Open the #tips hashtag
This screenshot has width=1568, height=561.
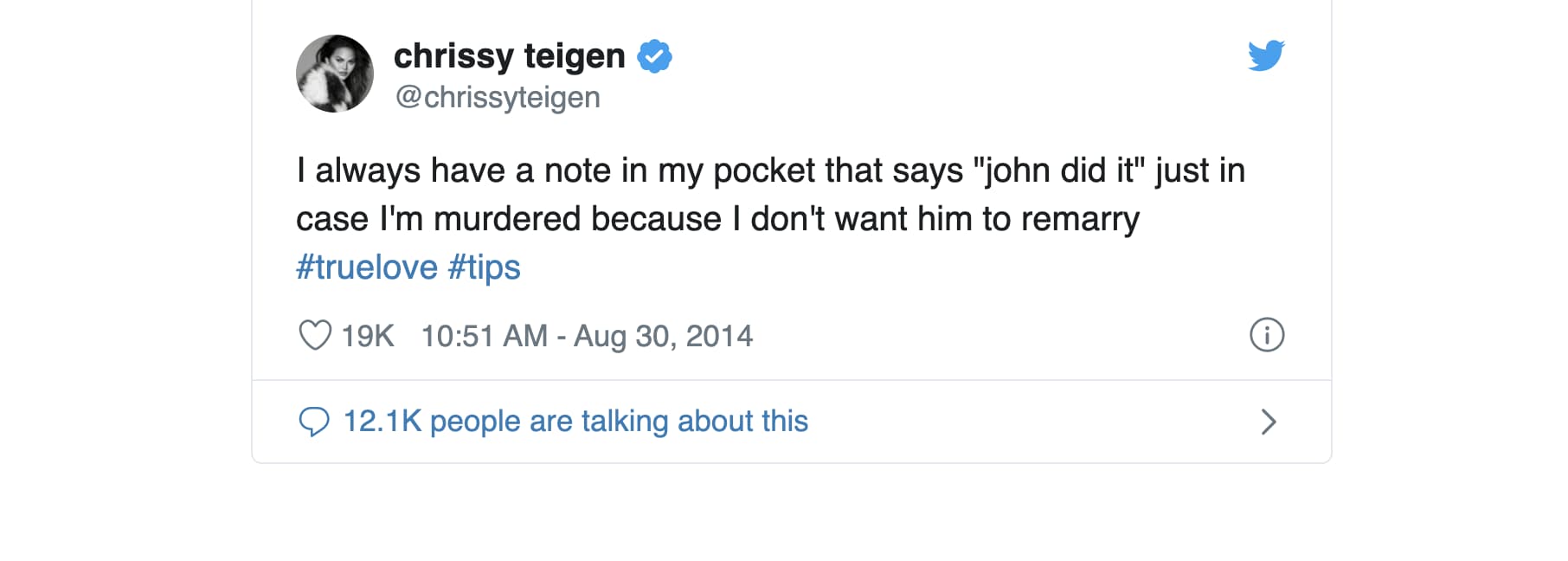484,267
